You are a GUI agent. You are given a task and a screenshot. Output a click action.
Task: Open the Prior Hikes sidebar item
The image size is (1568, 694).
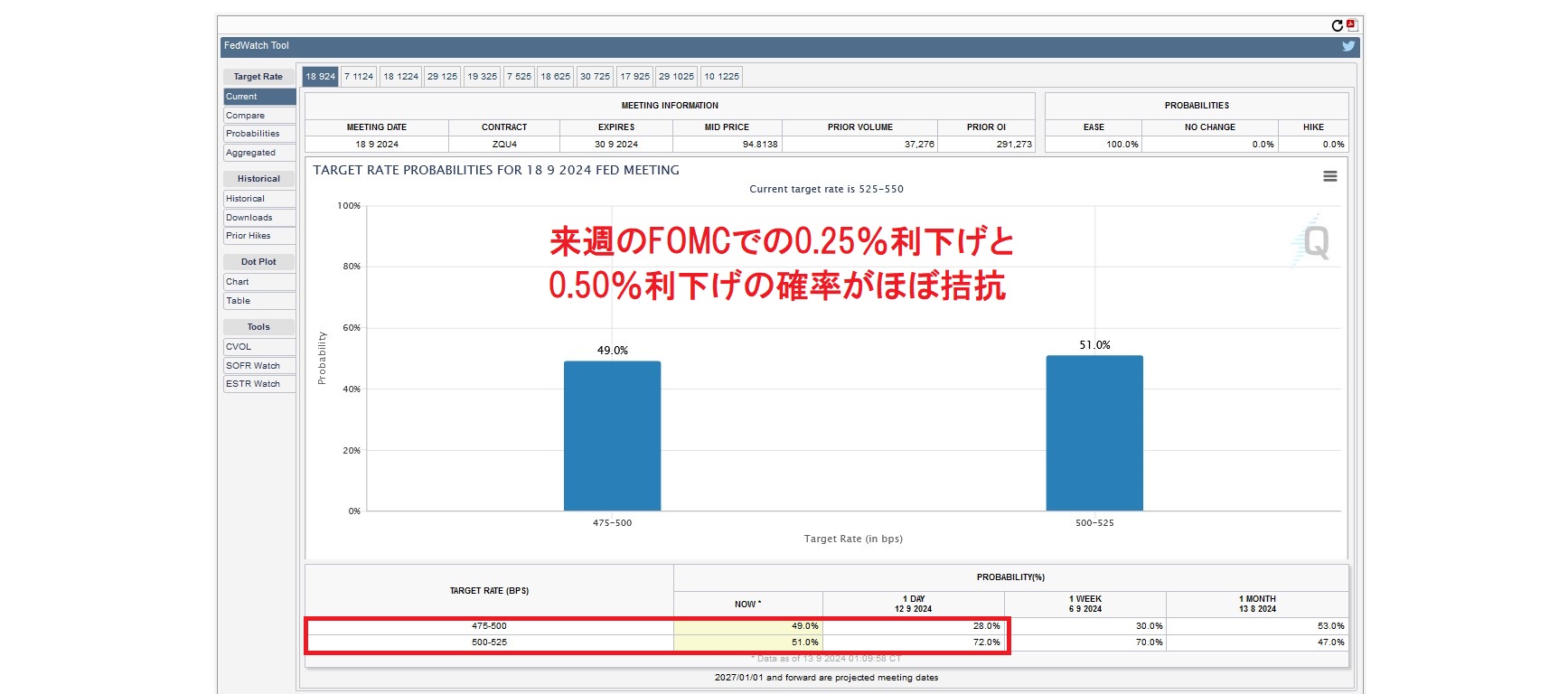259,236
